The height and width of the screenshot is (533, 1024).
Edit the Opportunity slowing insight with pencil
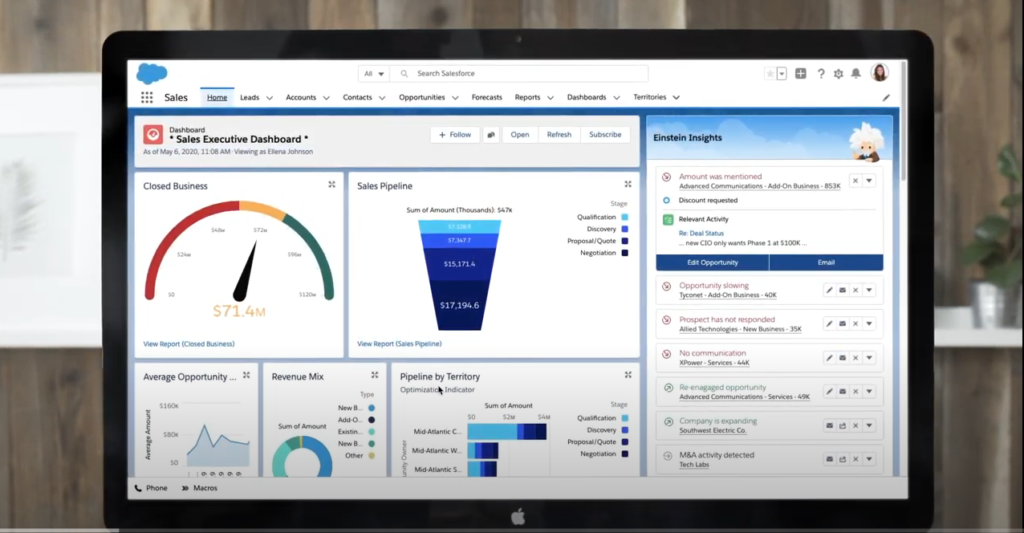pyautogui.click(x=829, y=290)
